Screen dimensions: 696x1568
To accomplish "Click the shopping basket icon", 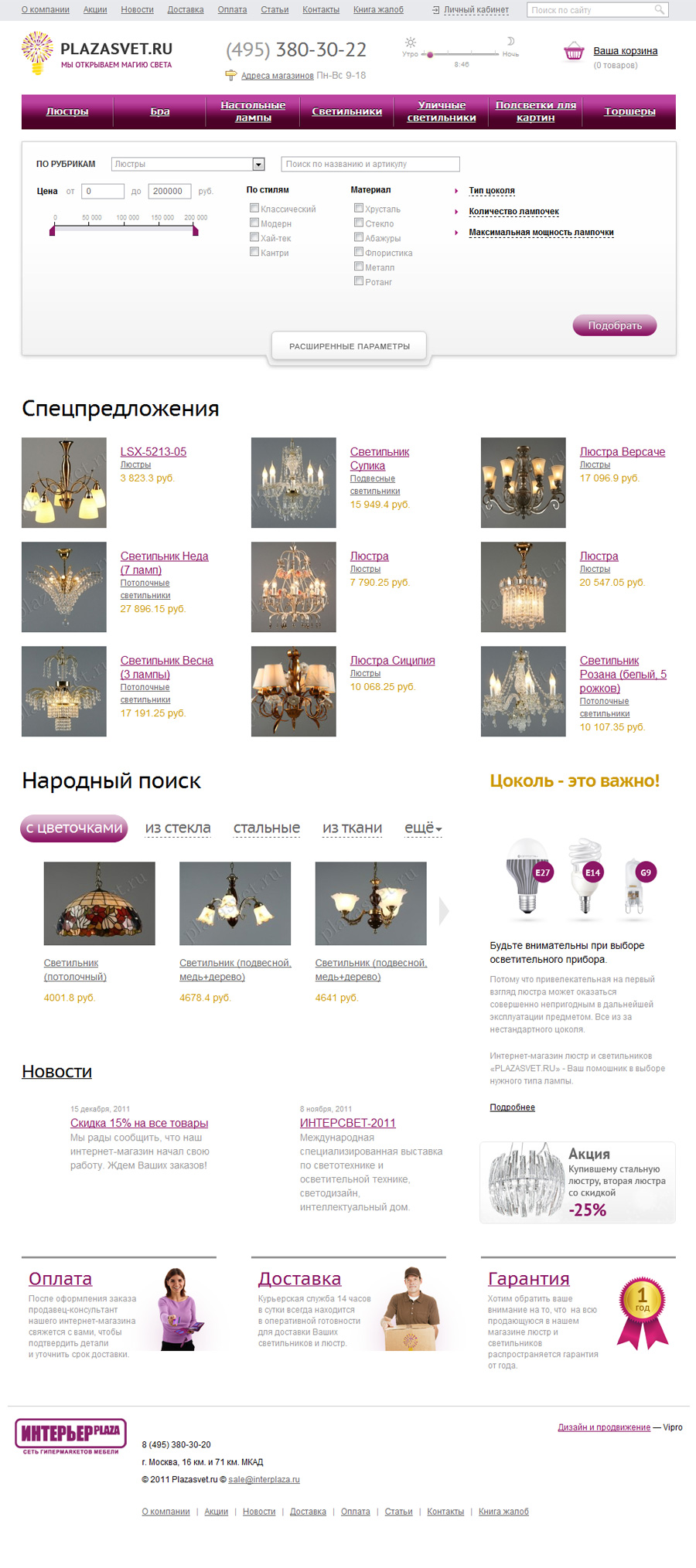I will (574, 52).
